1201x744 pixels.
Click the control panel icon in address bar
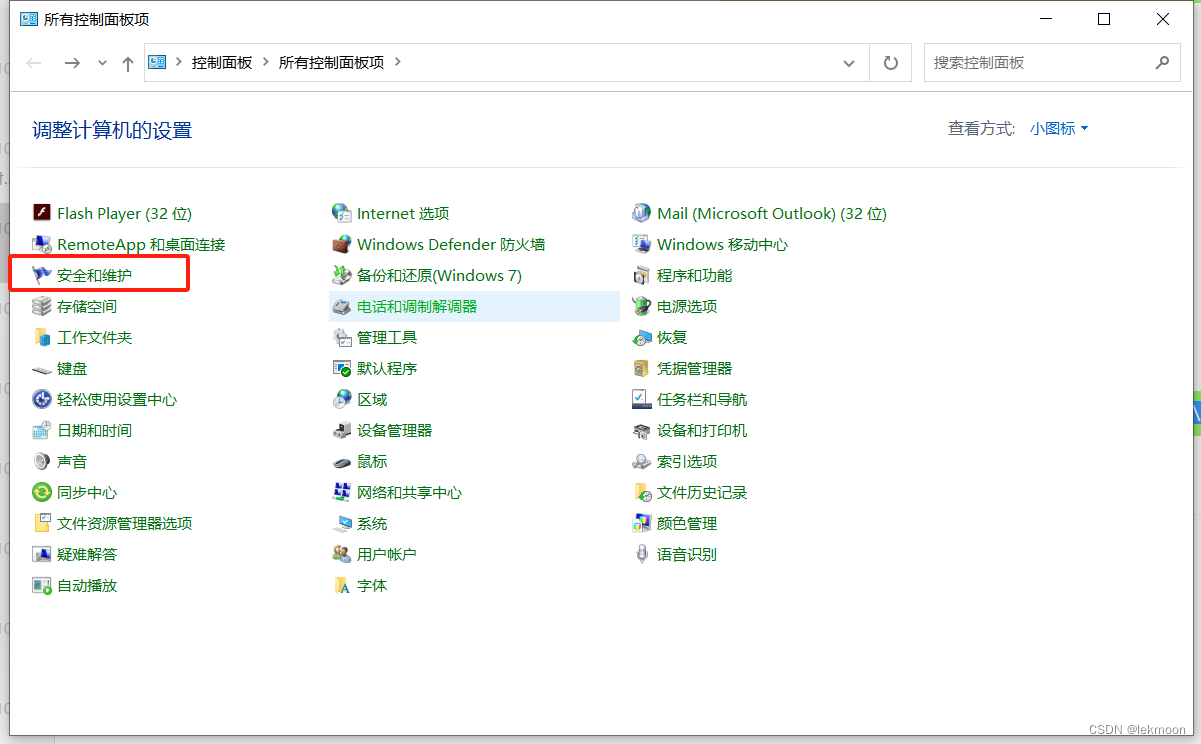[157, 62]
